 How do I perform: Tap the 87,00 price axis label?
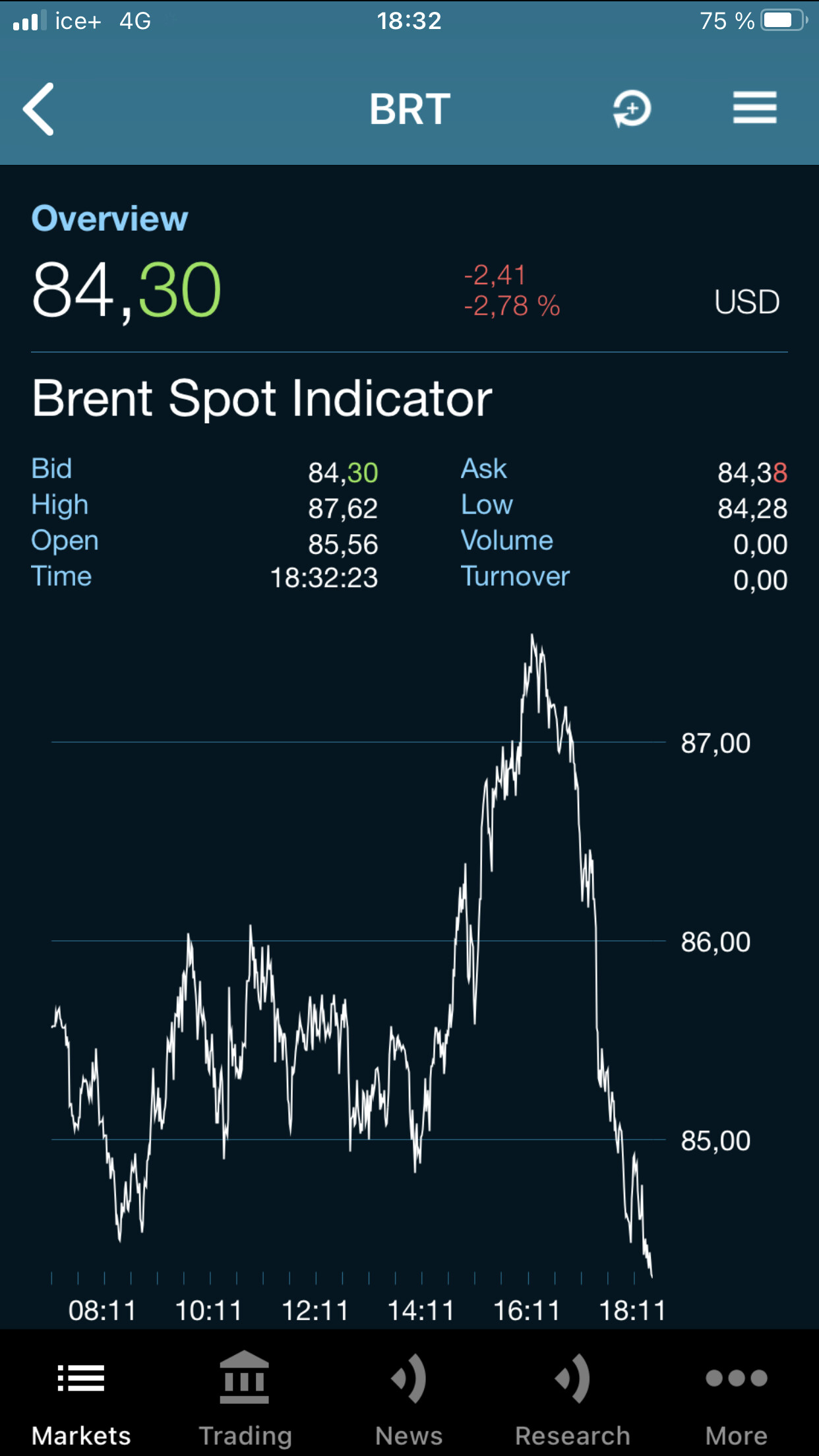(715, 743)
